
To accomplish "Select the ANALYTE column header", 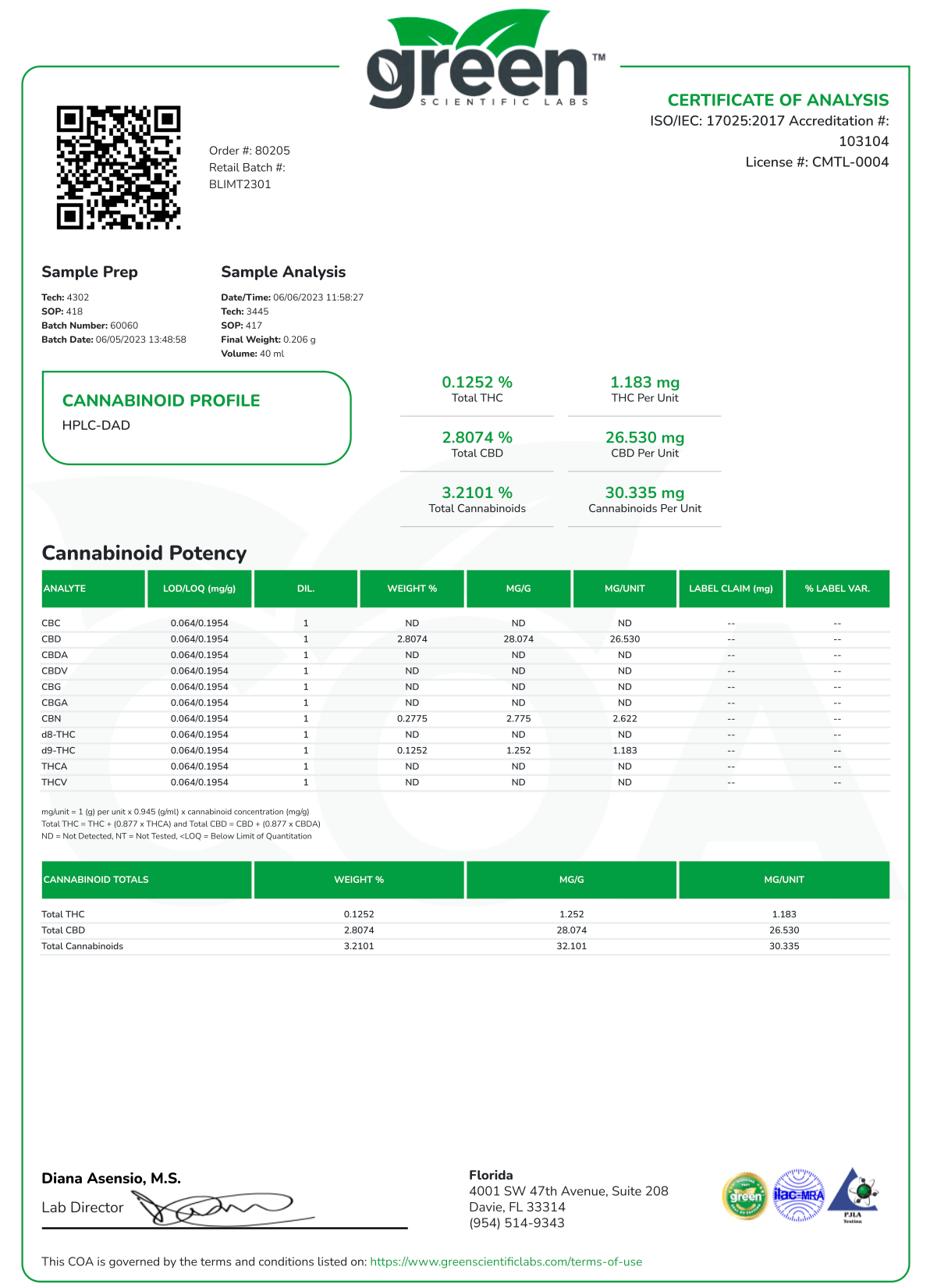I will (x=93, y=589).
